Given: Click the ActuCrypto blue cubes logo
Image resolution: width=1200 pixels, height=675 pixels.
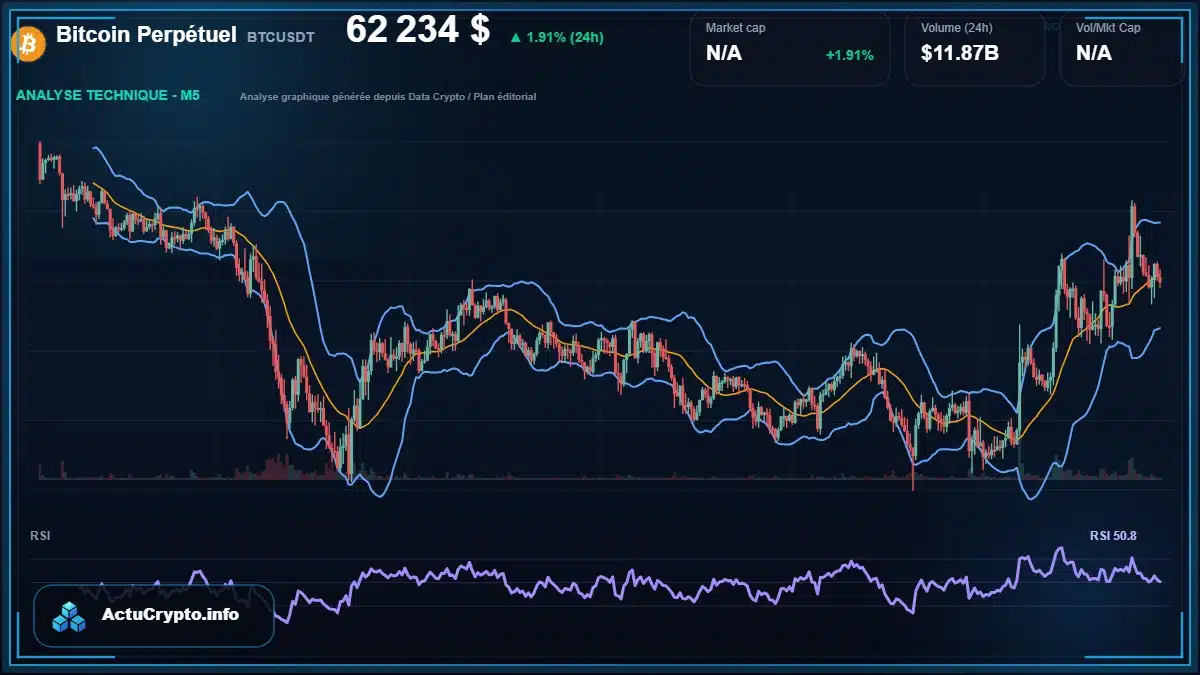Looking at the screenshot, I should coord(70,617).
